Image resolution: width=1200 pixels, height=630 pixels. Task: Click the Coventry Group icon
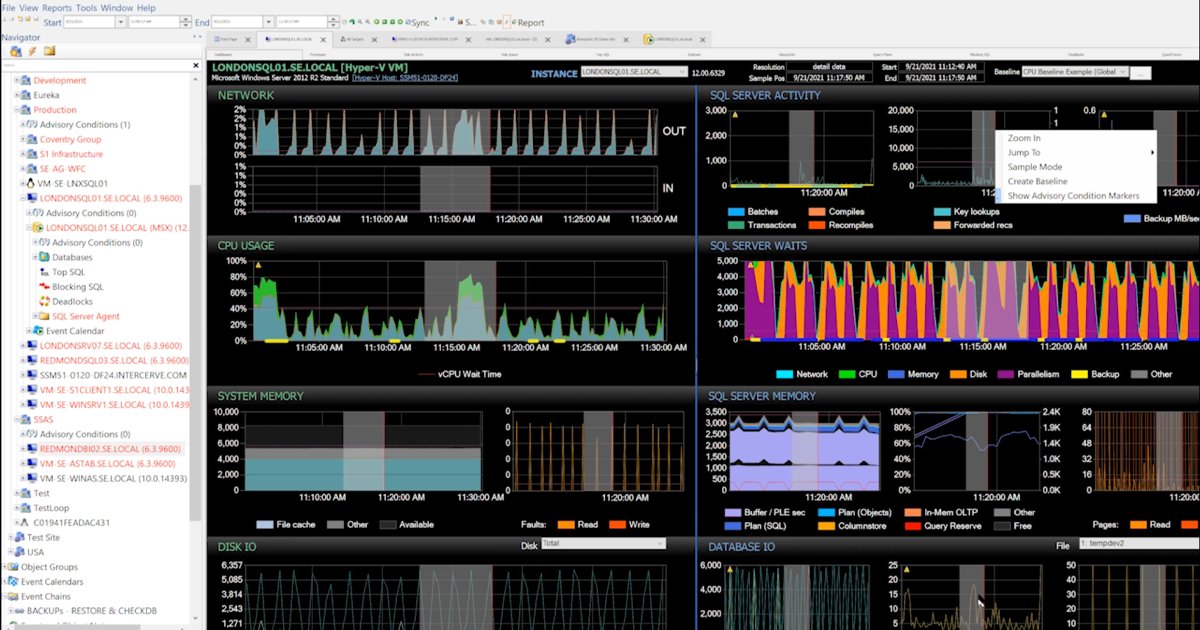[31, 140]
